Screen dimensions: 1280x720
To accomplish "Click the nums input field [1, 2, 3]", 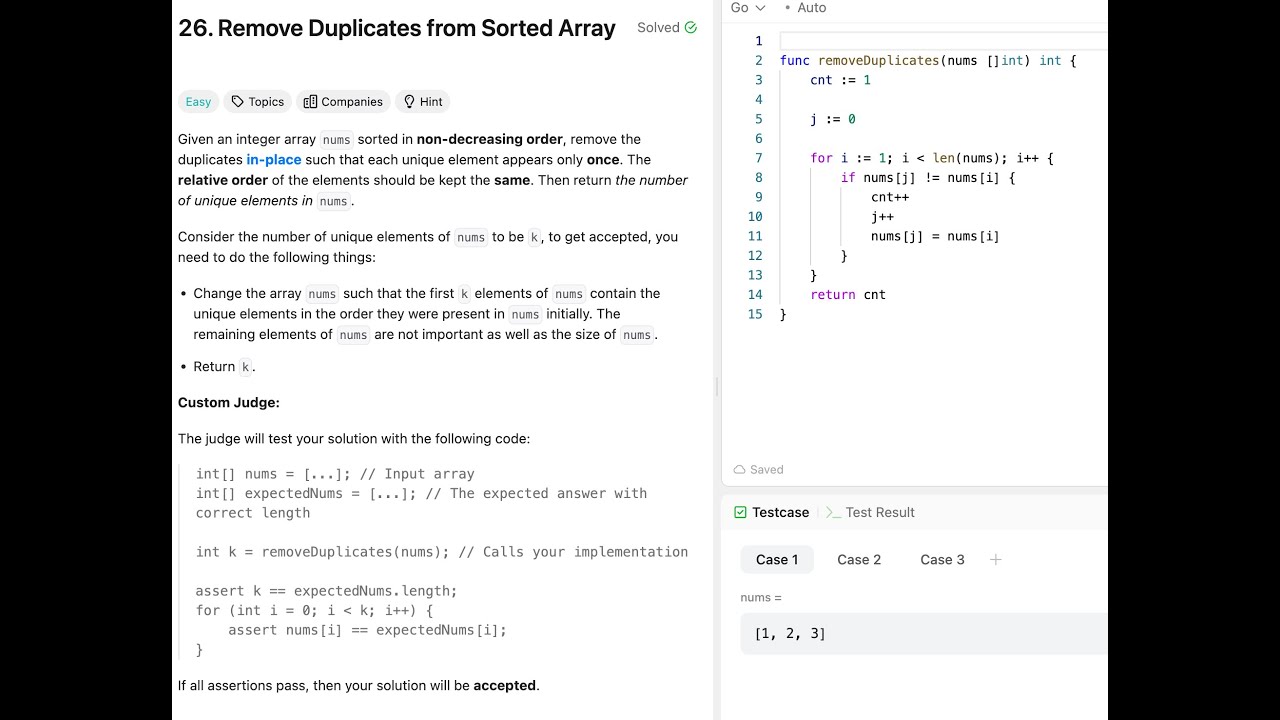I will click(924, 634).
